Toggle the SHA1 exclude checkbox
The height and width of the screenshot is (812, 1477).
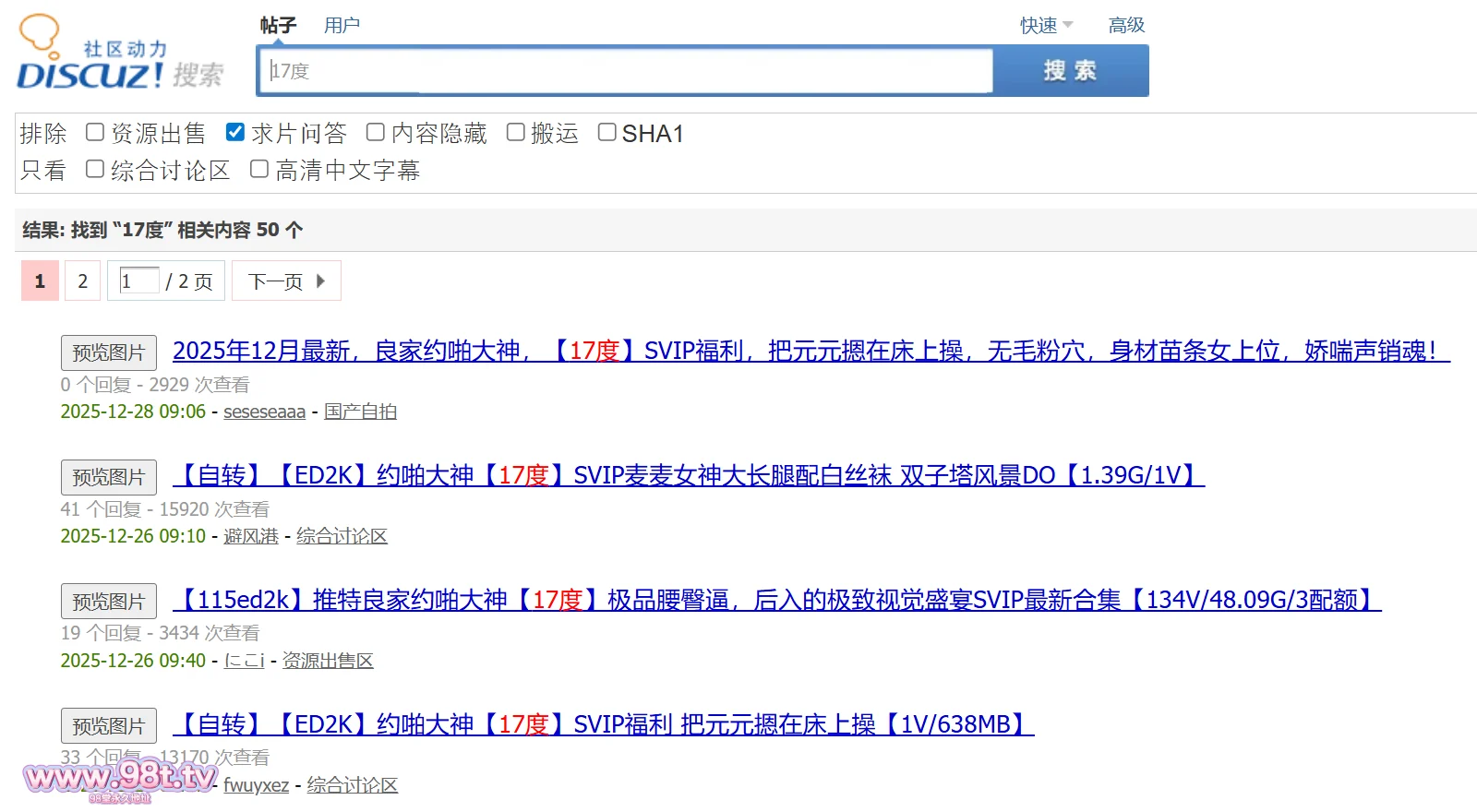coord(606,133)
